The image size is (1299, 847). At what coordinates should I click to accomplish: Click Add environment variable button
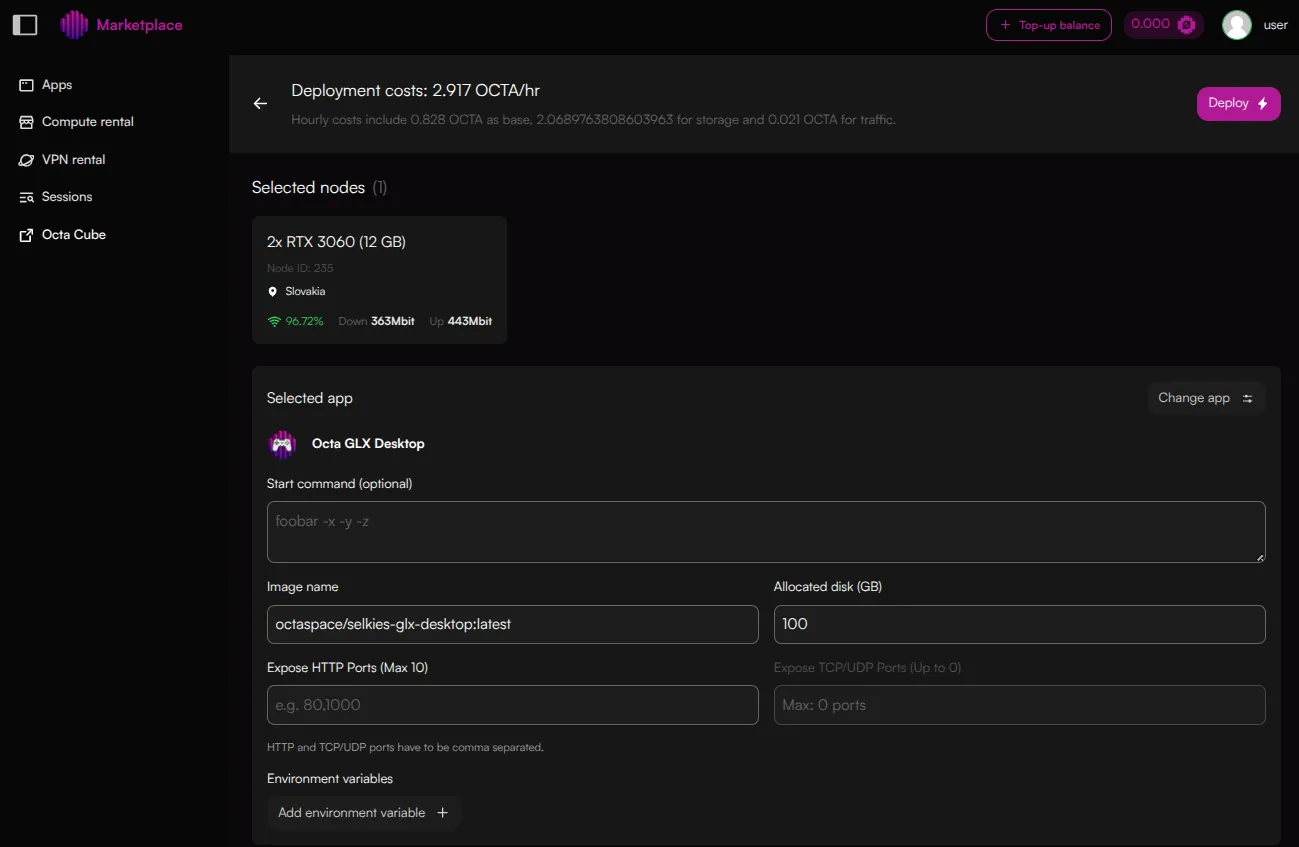point(363,813)
